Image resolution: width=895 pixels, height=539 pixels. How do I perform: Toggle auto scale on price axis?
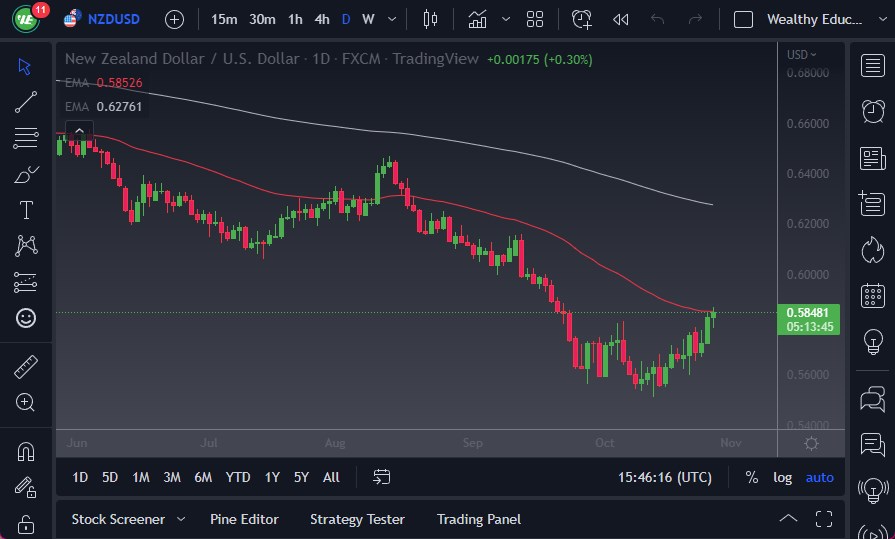[x=819, y=477]
